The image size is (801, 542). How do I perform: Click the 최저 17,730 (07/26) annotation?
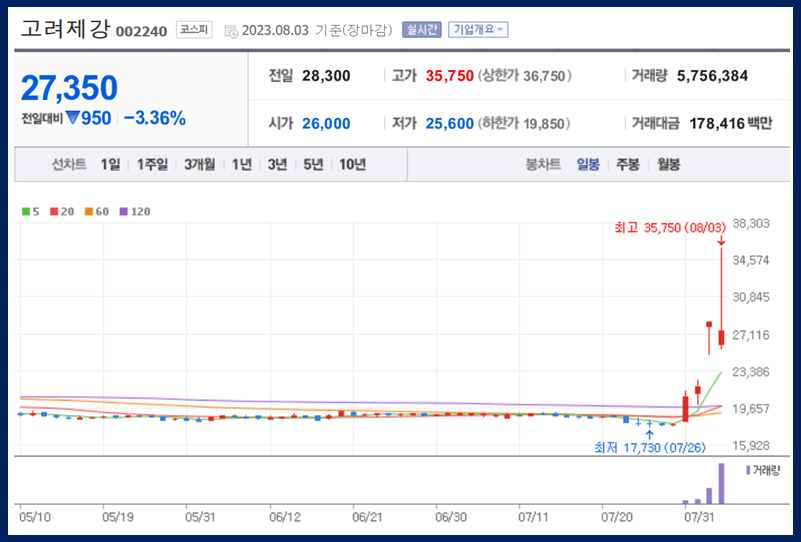[x=650, y=448]
